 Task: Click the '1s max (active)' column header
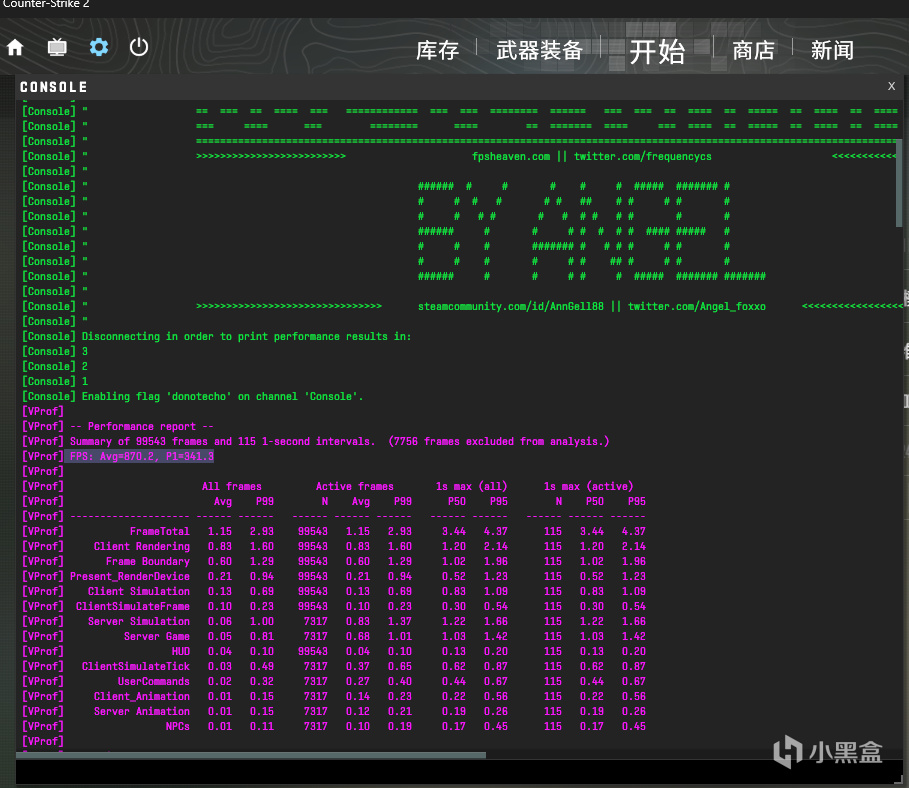pyautogui.click(x=588, y=486)
